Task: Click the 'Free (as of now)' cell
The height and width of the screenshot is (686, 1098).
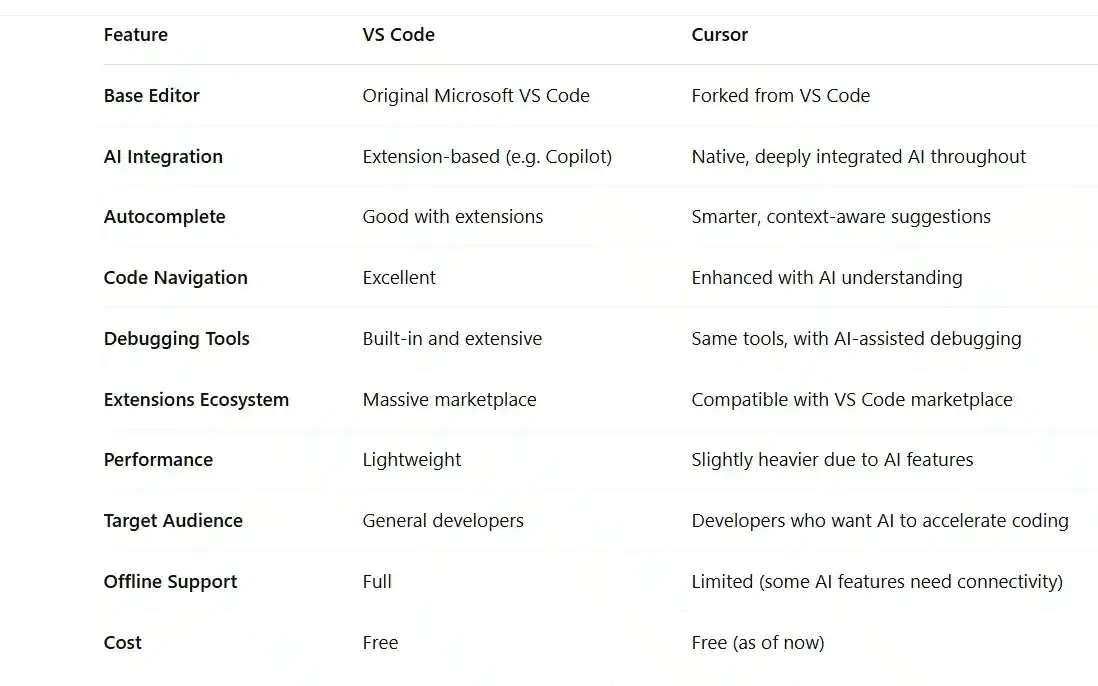Action: [x=758, y=643]
